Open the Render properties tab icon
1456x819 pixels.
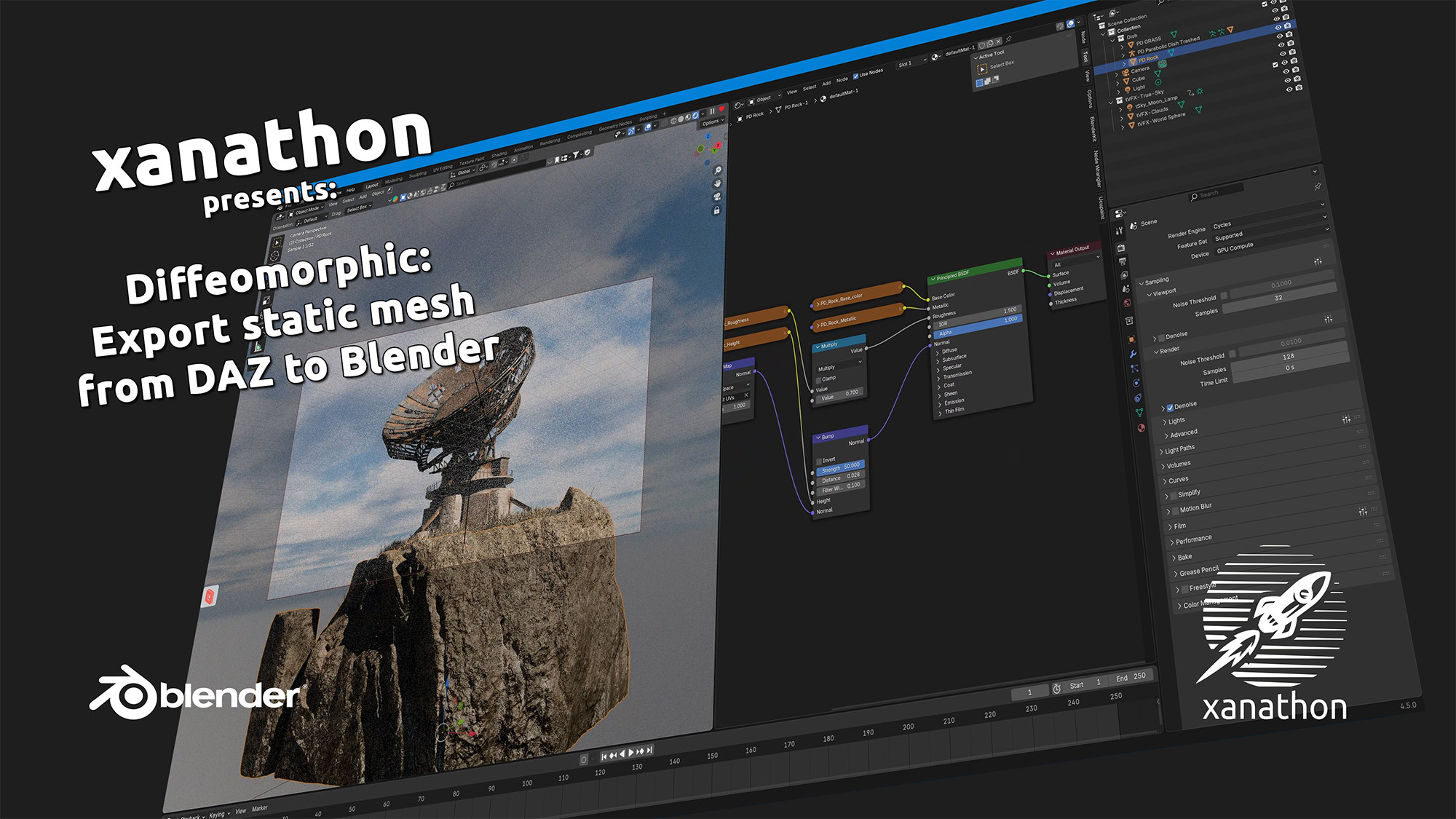tap(1122, 248)
